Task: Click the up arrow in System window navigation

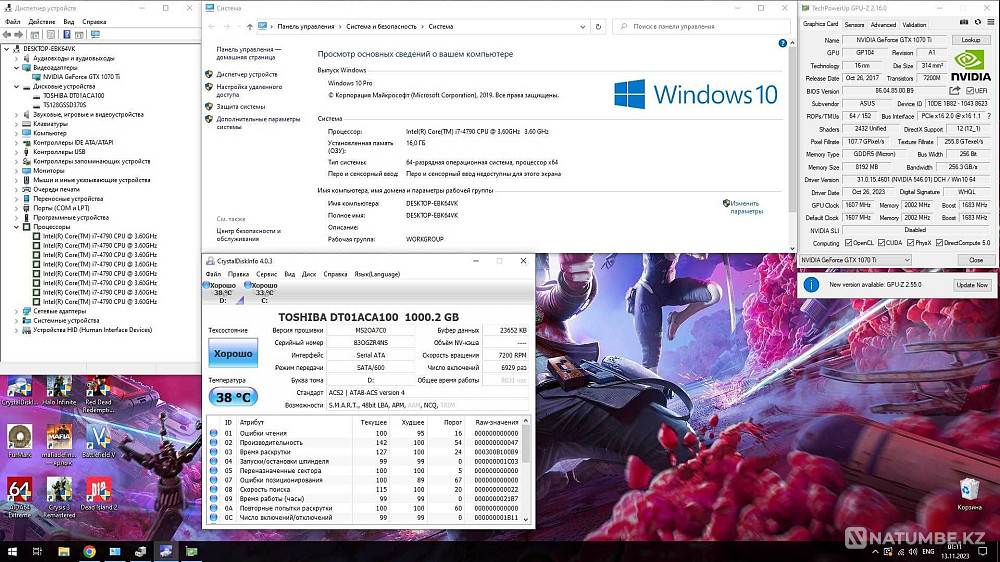Action: click(249, 27)
